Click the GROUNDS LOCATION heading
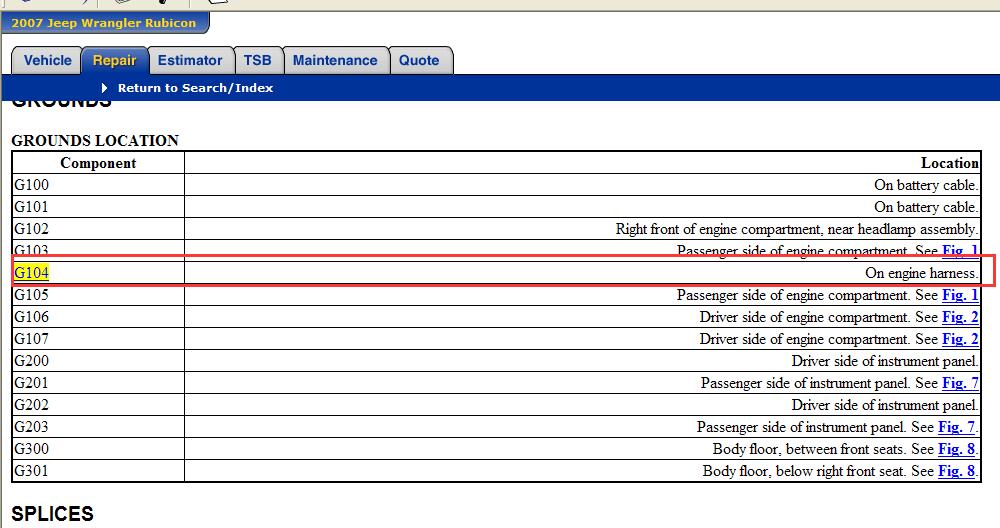Viewport: 1000px width, 528px height. click(95, 140)
